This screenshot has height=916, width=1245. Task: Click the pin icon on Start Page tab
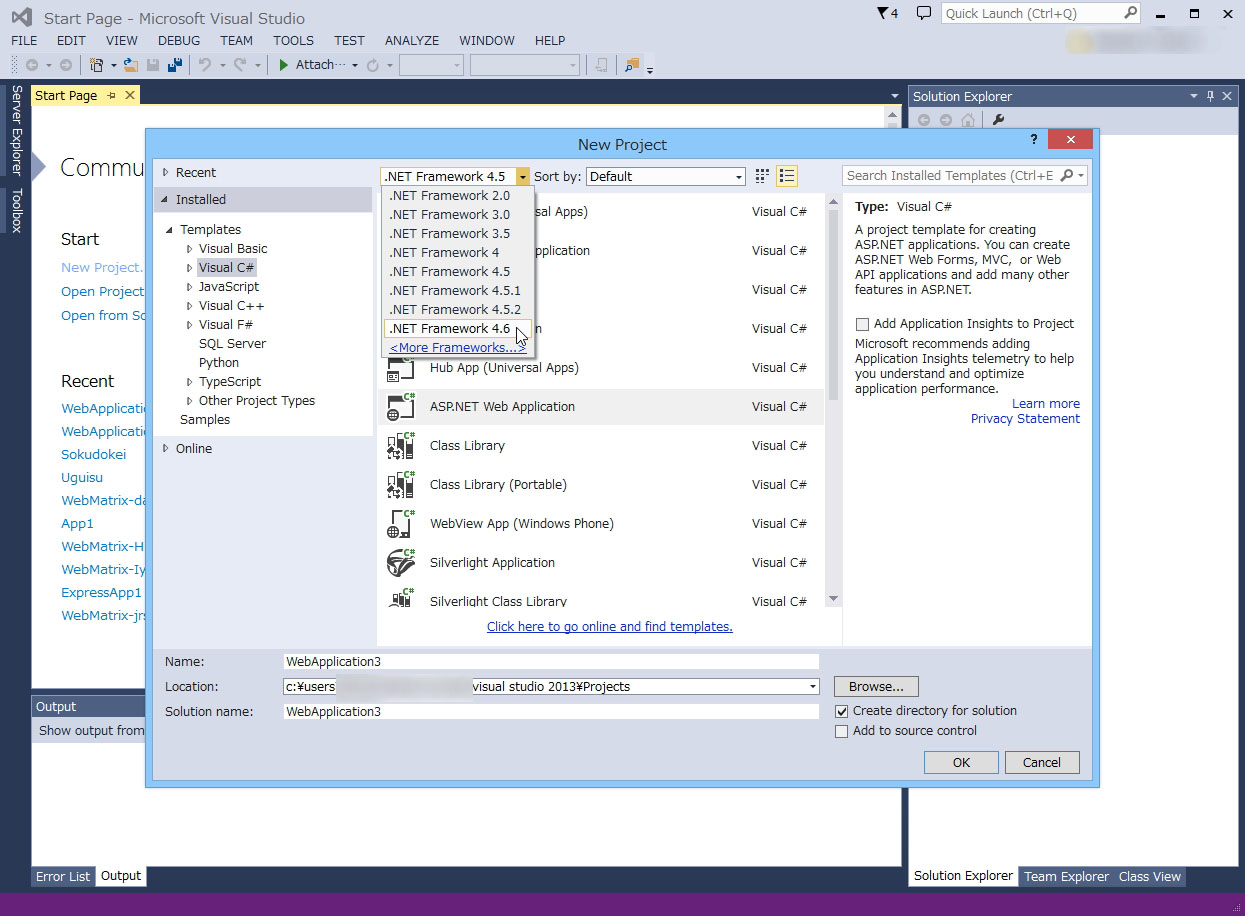pyautogui.click(x=111, y=95)
